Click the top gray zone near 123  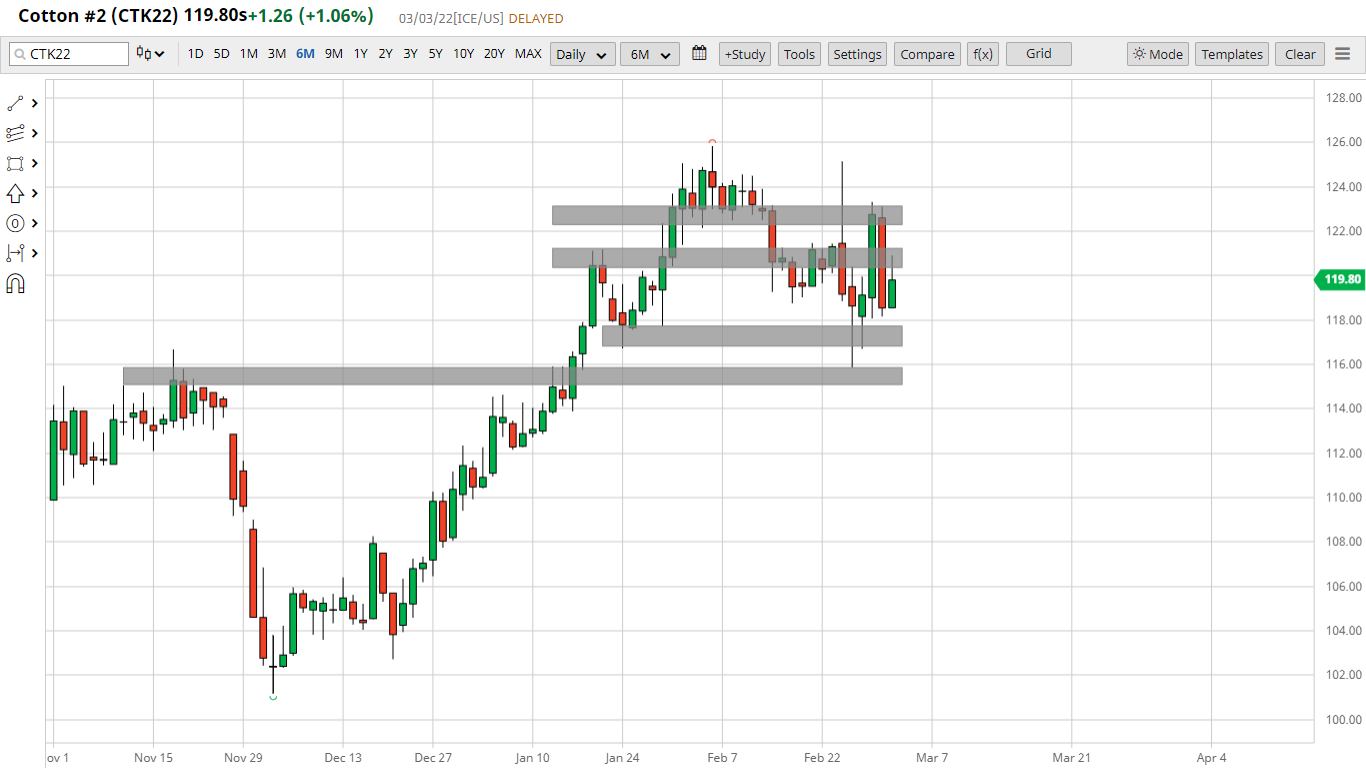[x=727, y=215]
